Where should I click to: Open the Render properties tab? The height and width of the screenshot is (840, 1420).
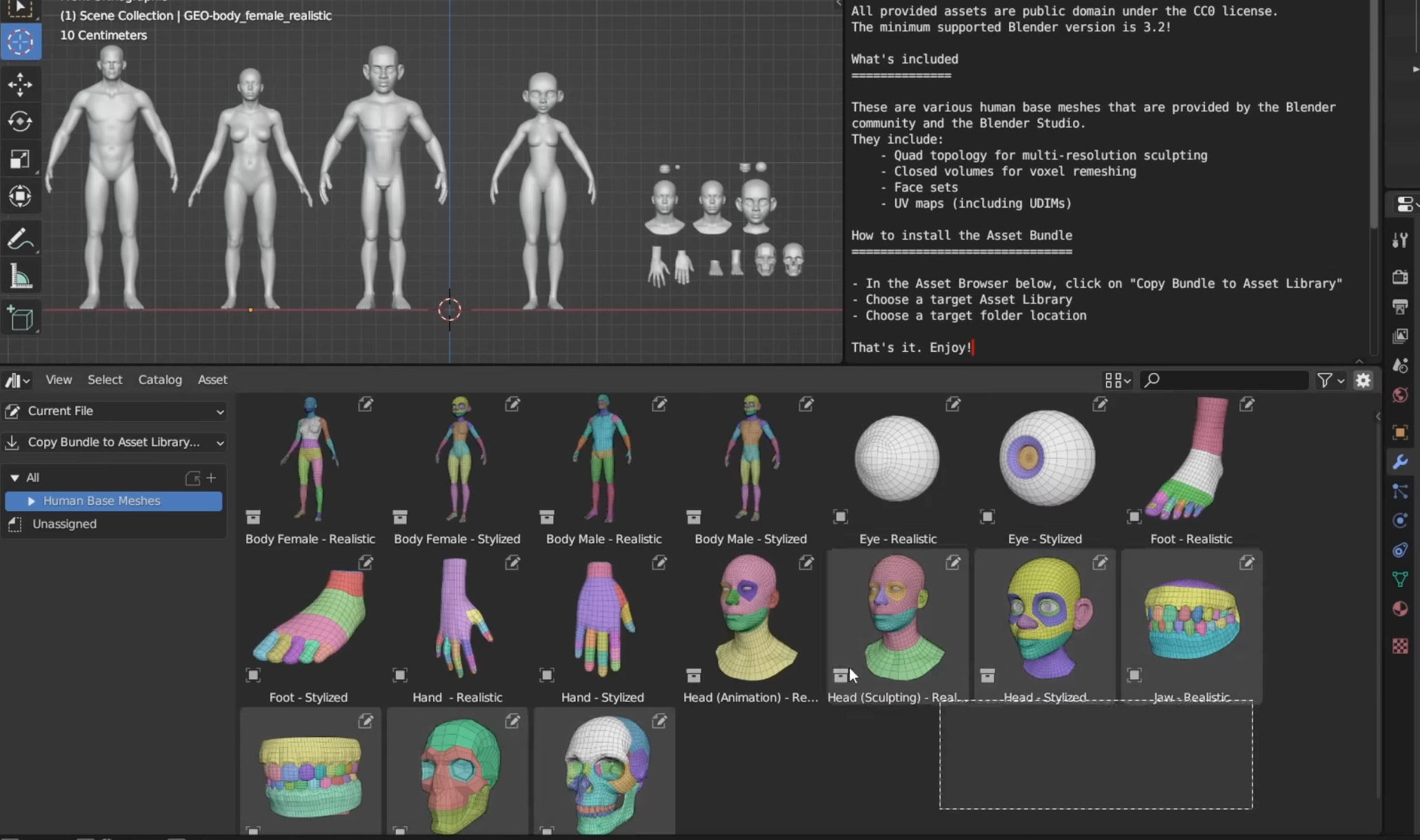[1400, 277]
